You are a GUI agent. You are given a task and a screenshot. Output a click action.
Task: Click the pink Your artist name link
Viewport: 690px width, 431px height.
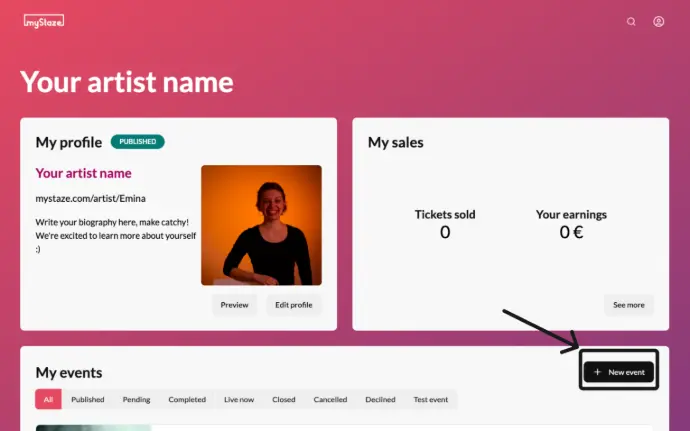[x=83, y=174]
